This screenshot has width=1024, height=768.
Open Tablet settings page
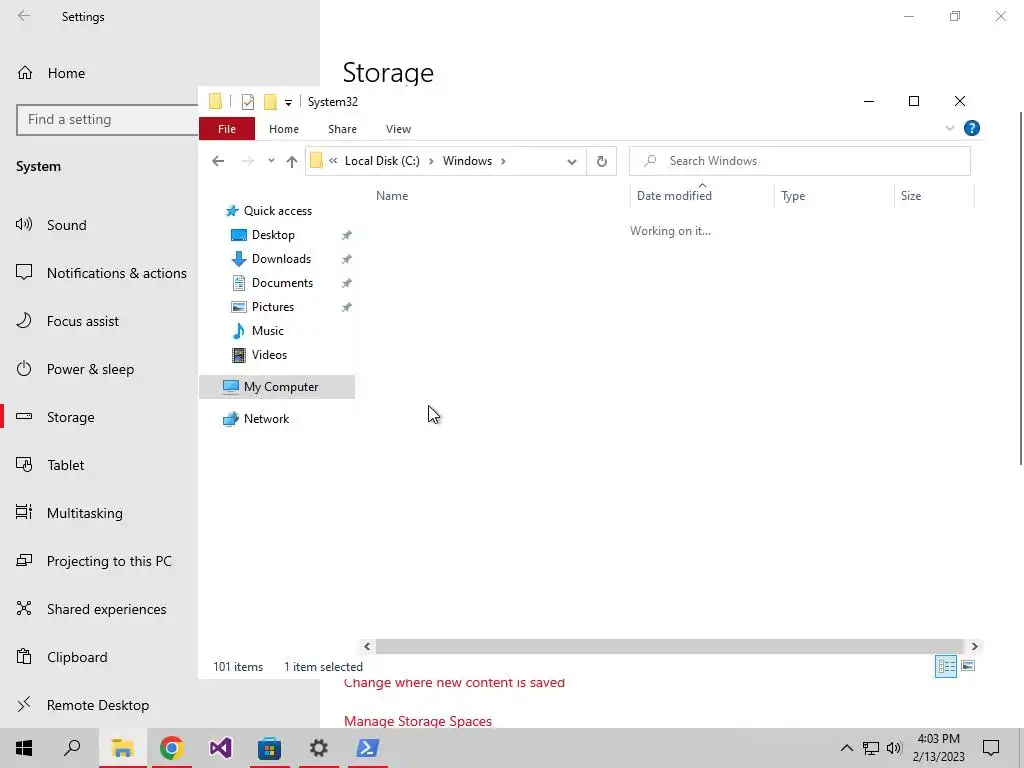pos(65,466)
